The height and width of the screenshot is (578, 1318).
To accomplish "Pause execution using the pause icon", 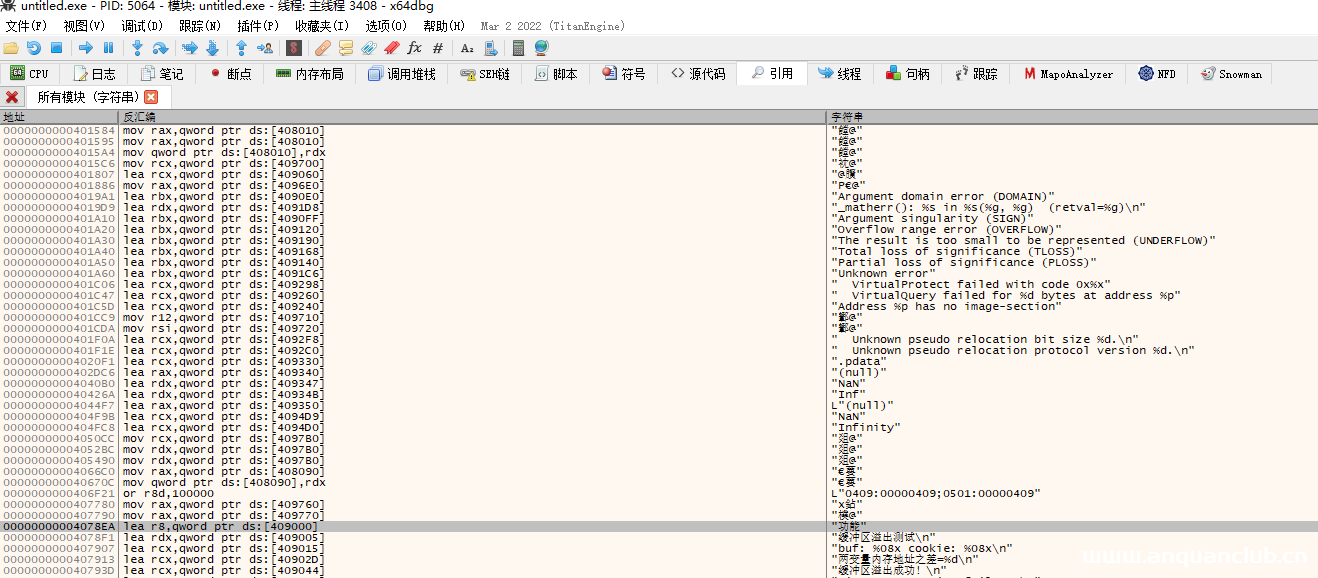I will coord(108,48).
